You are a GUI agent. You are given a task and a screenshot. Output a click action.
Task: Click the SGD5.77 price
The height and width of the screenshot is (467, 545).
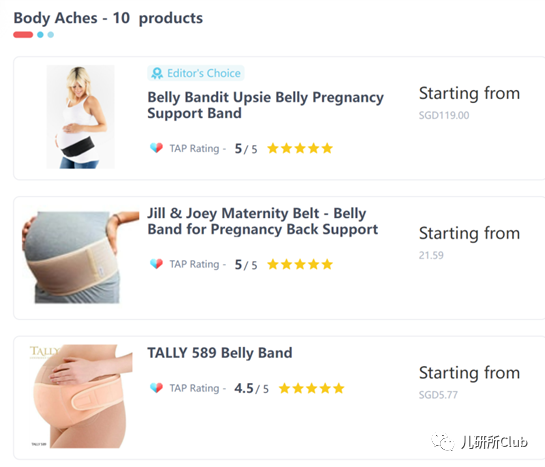click(x=438, y=395)
